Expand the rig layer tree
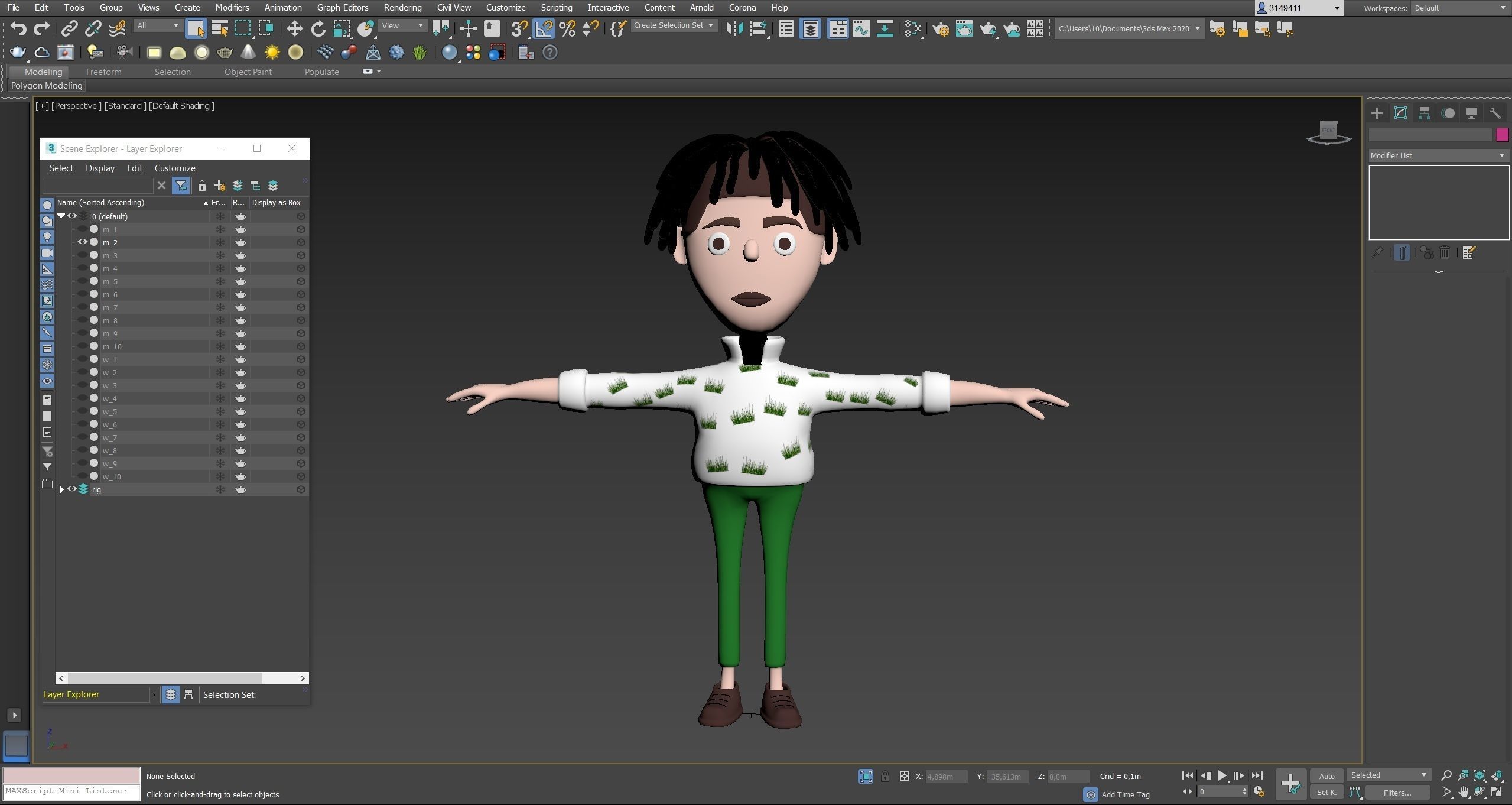Viewport: 1512px width, 805px height. point(61,489)
